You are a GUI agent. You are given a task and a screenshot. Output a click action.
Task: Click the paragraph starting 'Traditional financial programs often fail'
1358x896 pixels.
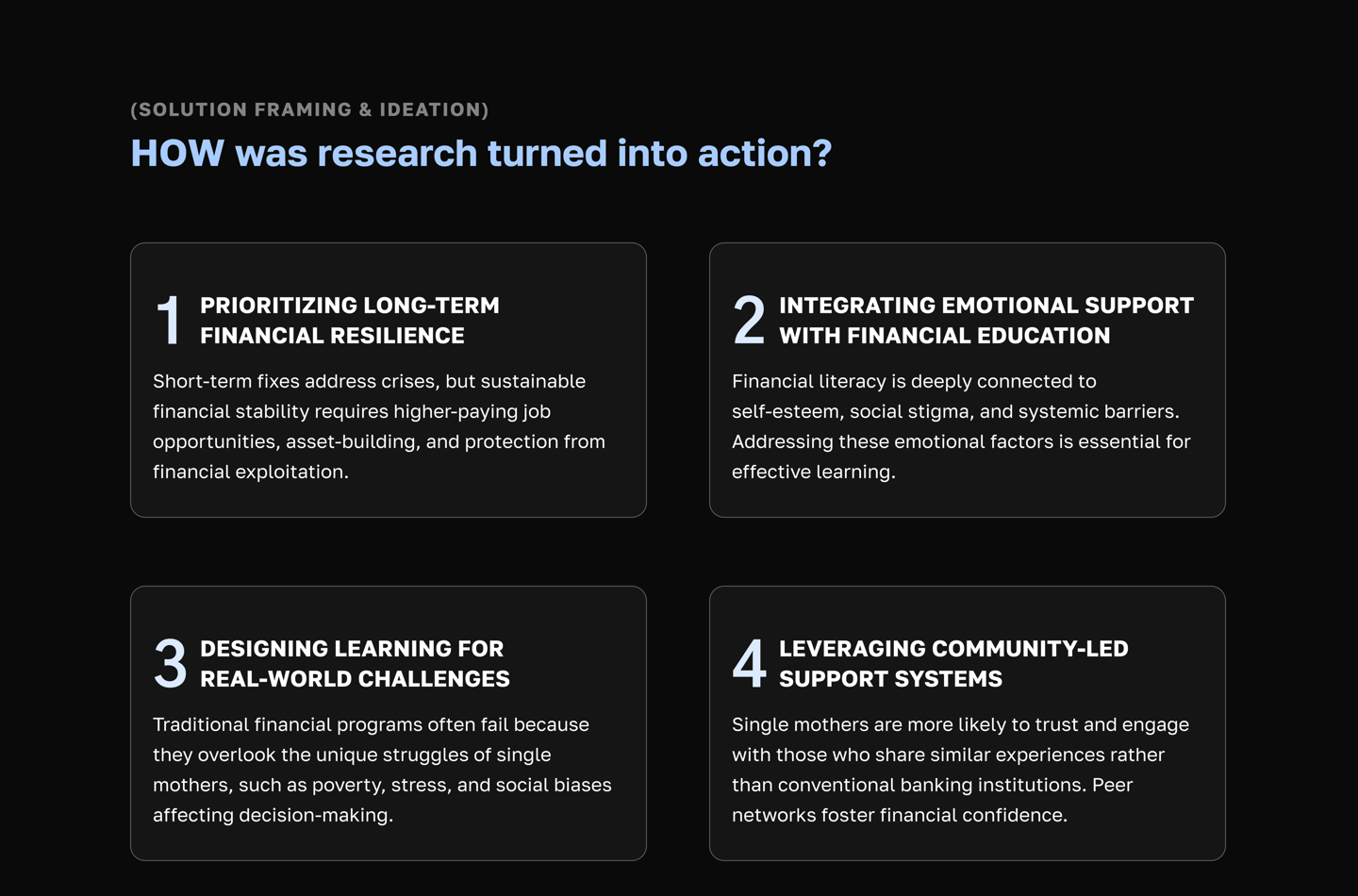382,770
